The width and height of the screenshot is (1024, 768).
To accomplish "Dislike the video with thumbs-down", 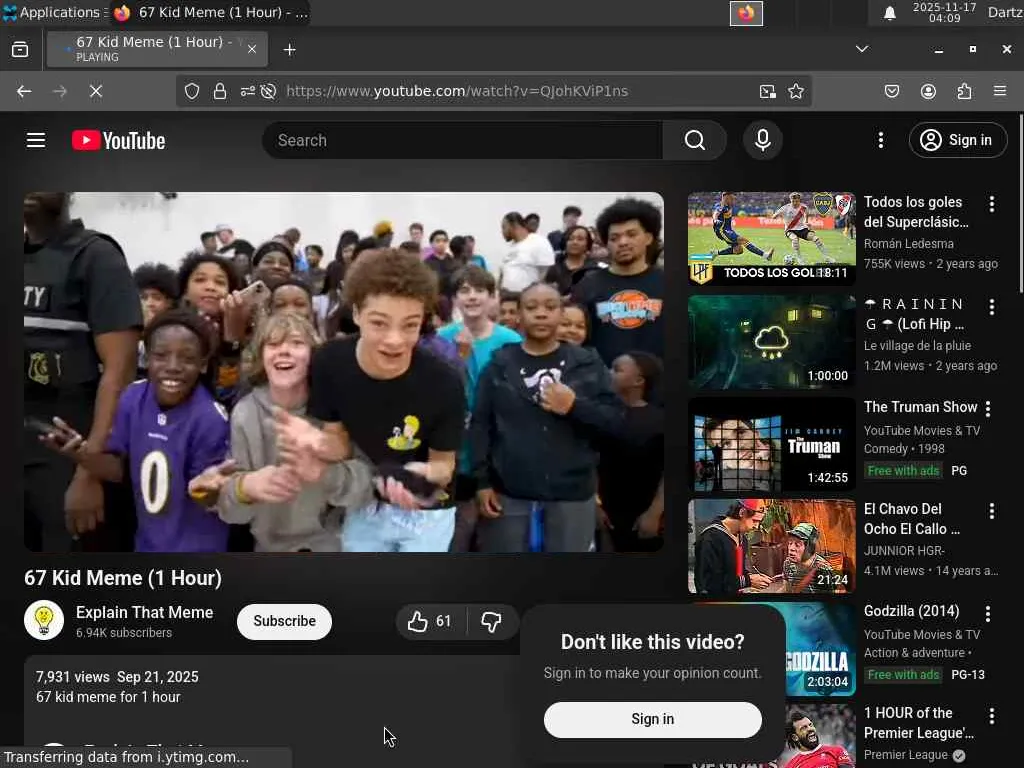I will point(491,621).
